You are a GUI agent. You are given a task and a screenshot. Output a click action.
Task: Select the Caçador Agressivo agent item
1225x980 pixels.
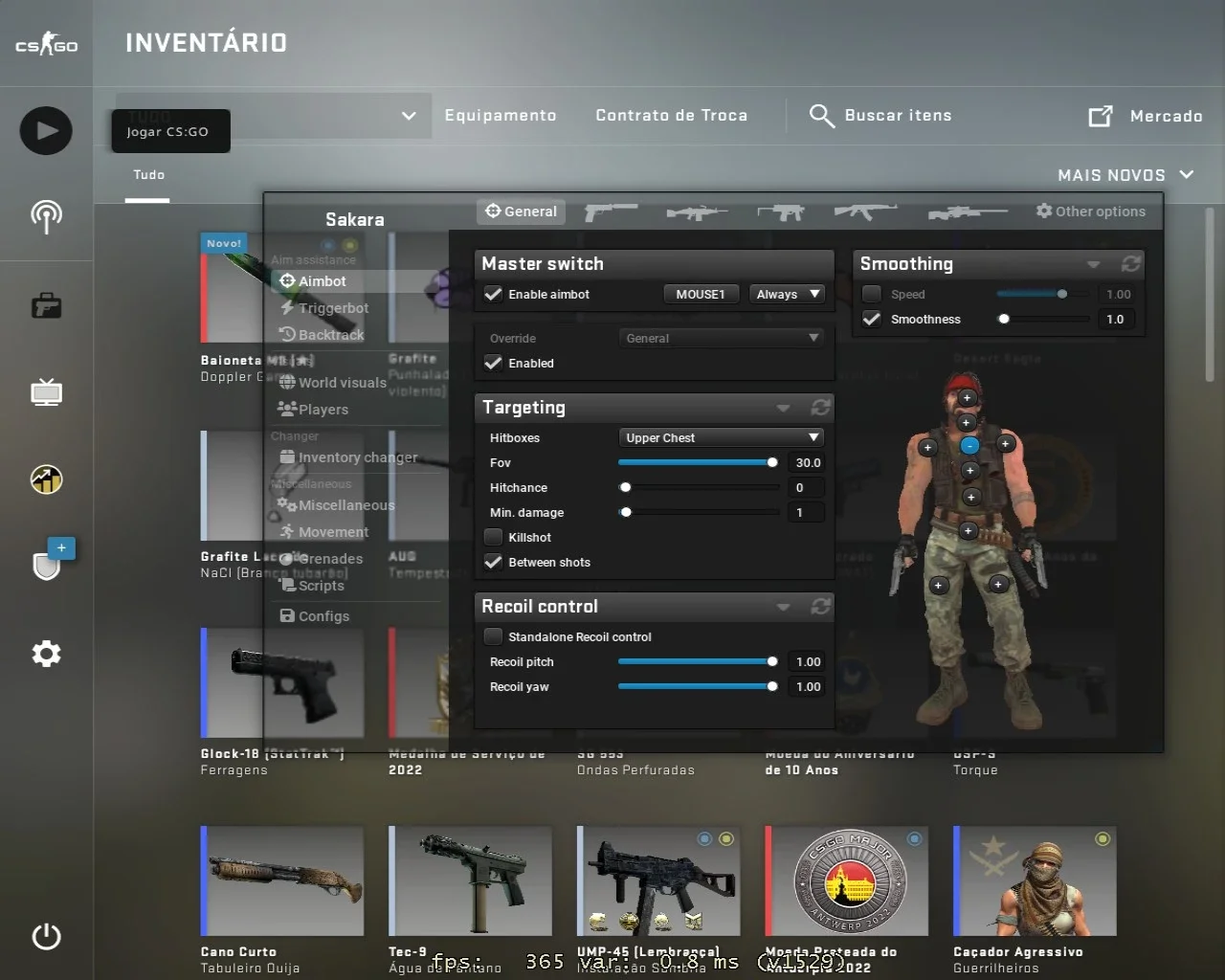[x=1035, y=900]
